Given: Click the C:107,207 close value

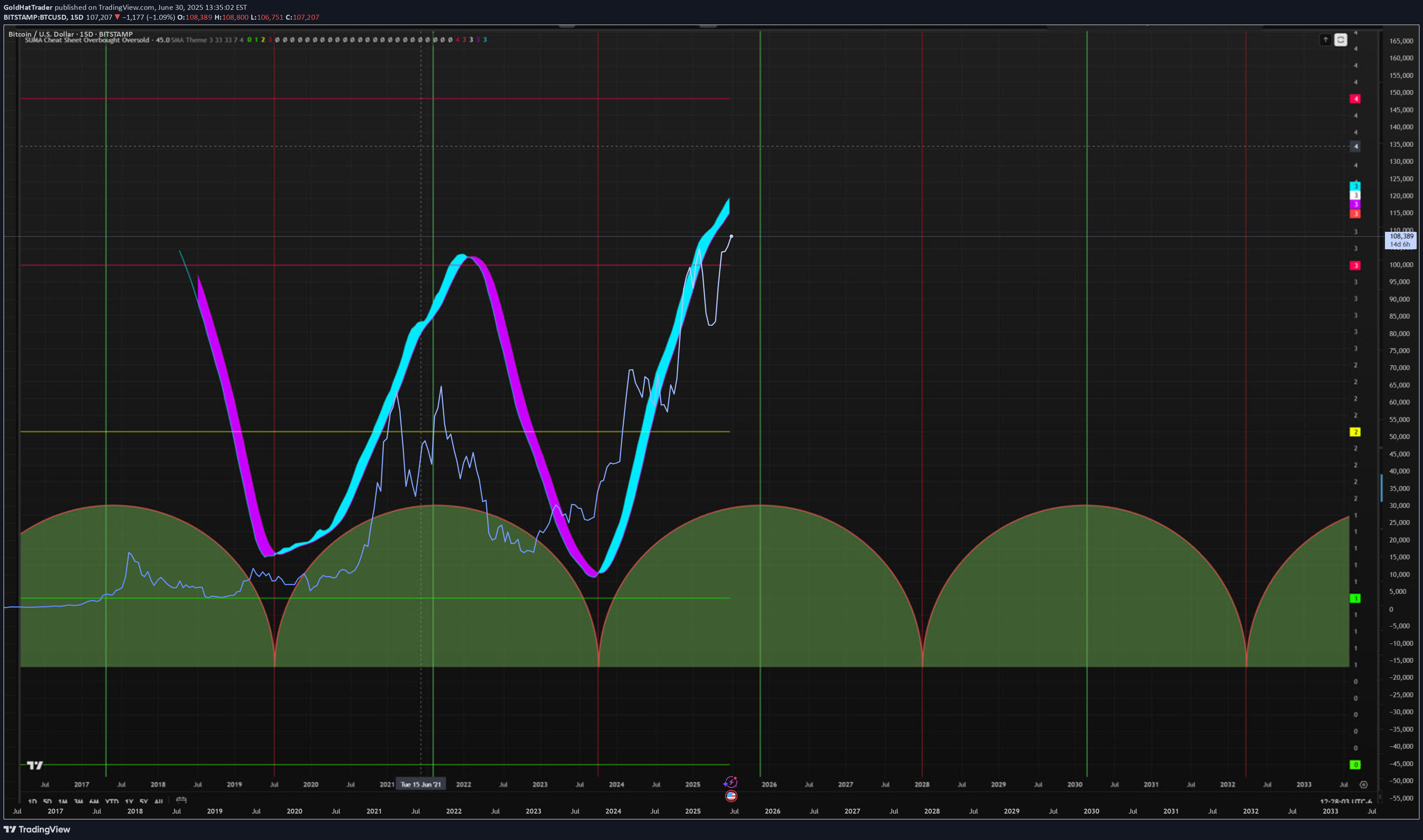Looking at the screenshot, I should 302,17.
